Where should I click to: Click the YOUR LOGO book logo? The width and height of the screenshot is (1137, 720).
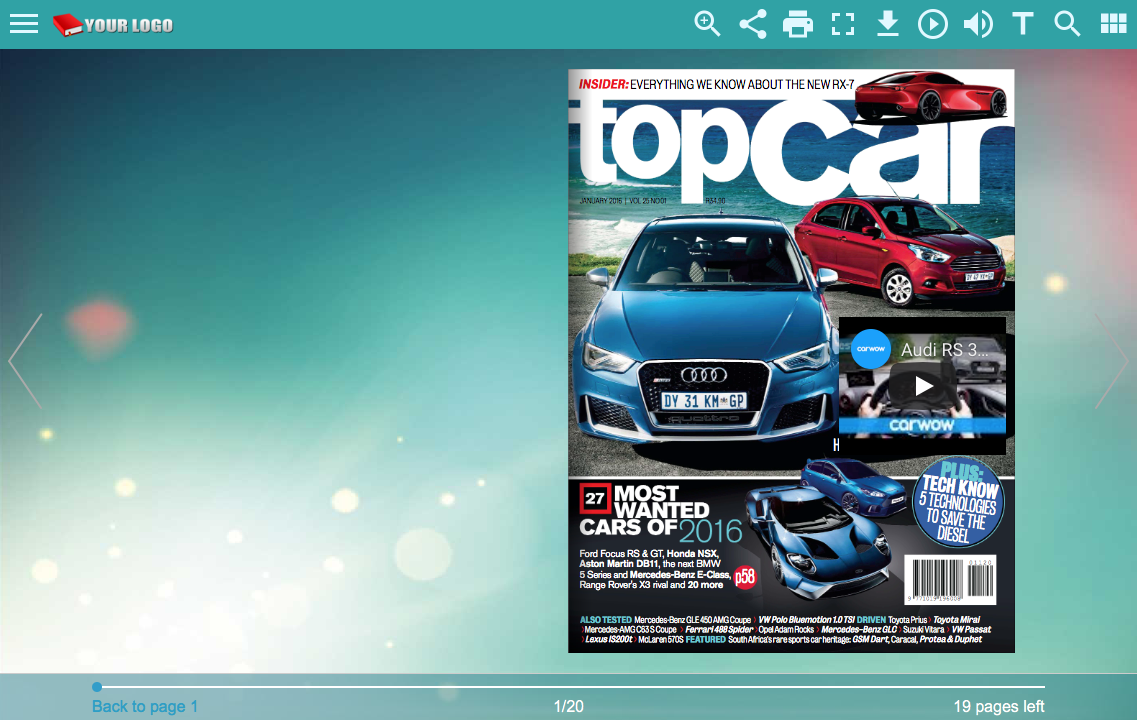[113, 25]
